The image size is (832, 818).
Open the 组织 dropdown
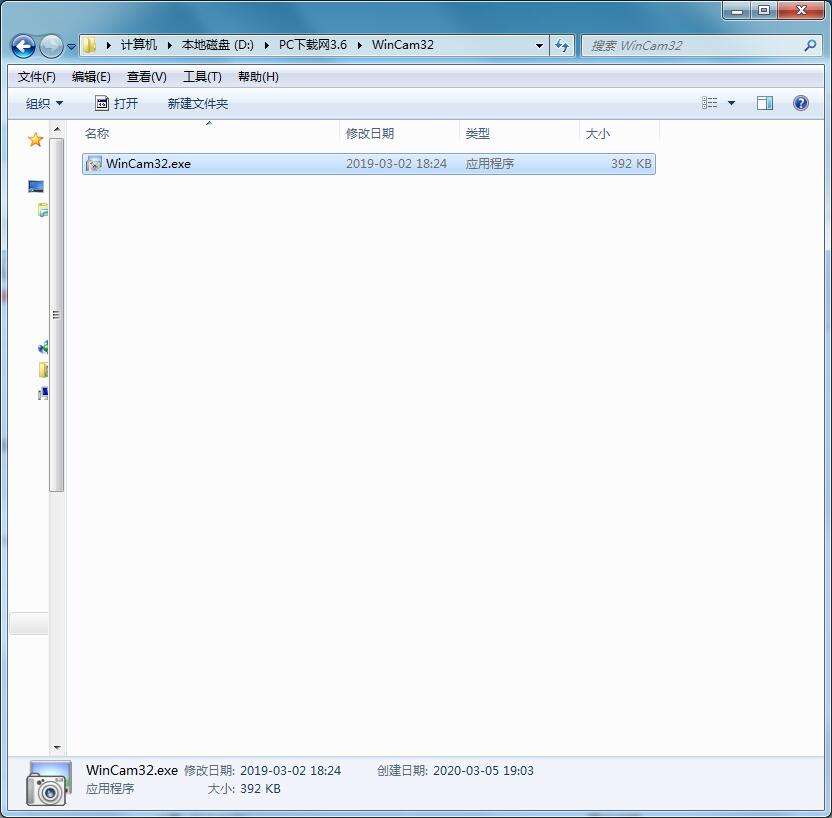(45, 103)
